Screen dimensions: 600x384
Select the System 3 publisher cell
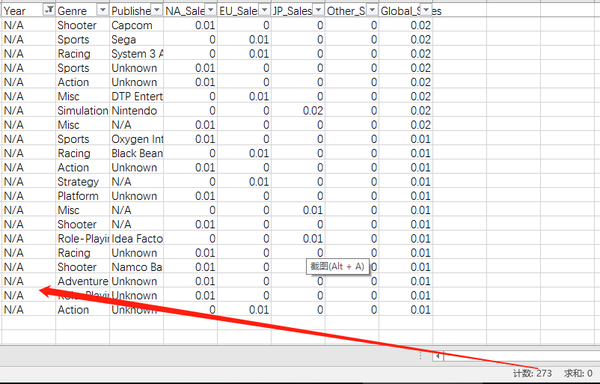tap(137, 54)
